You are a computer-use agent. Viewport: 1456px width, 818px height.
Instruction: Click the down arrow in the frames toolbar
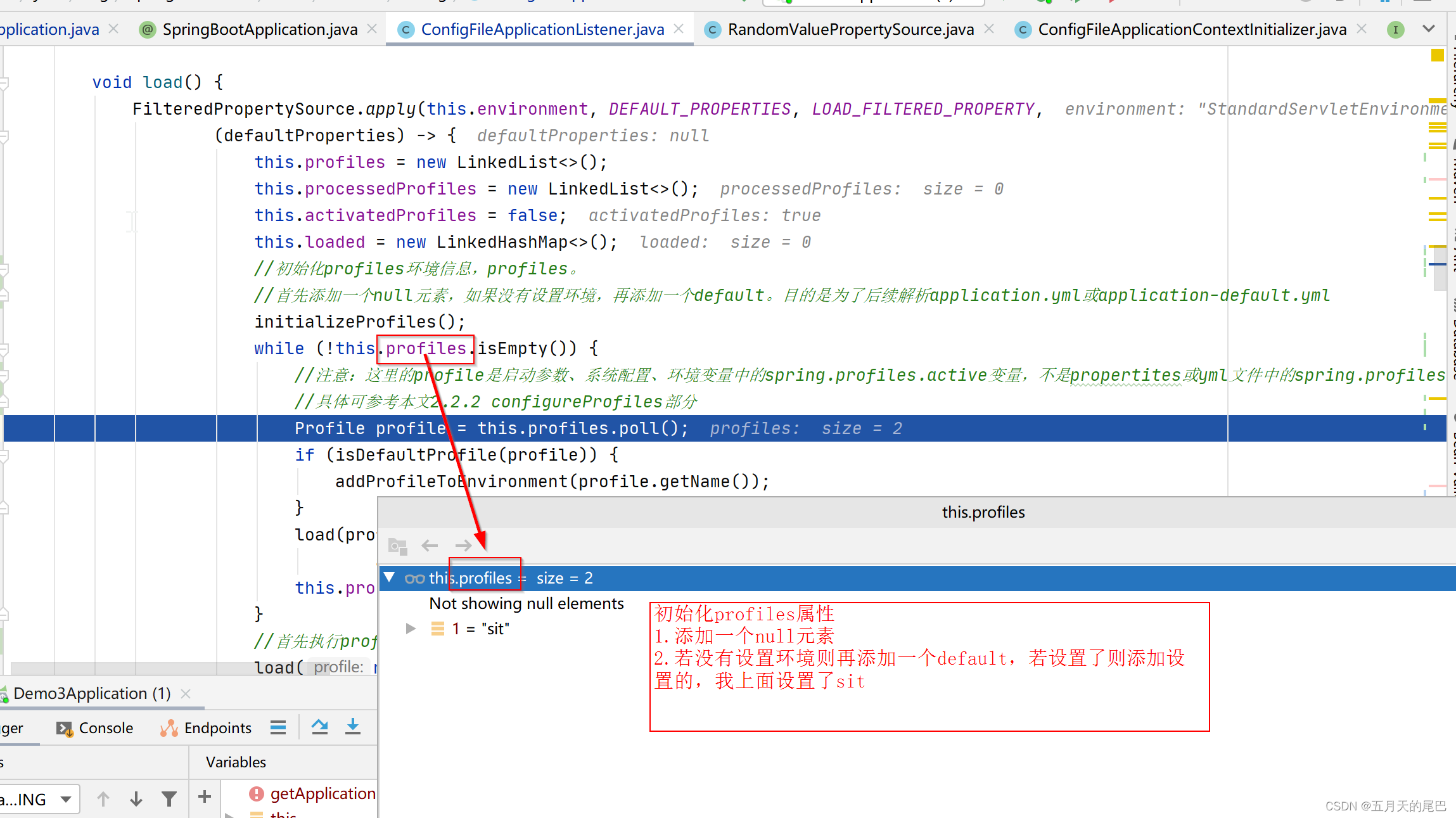pos(136,798)
